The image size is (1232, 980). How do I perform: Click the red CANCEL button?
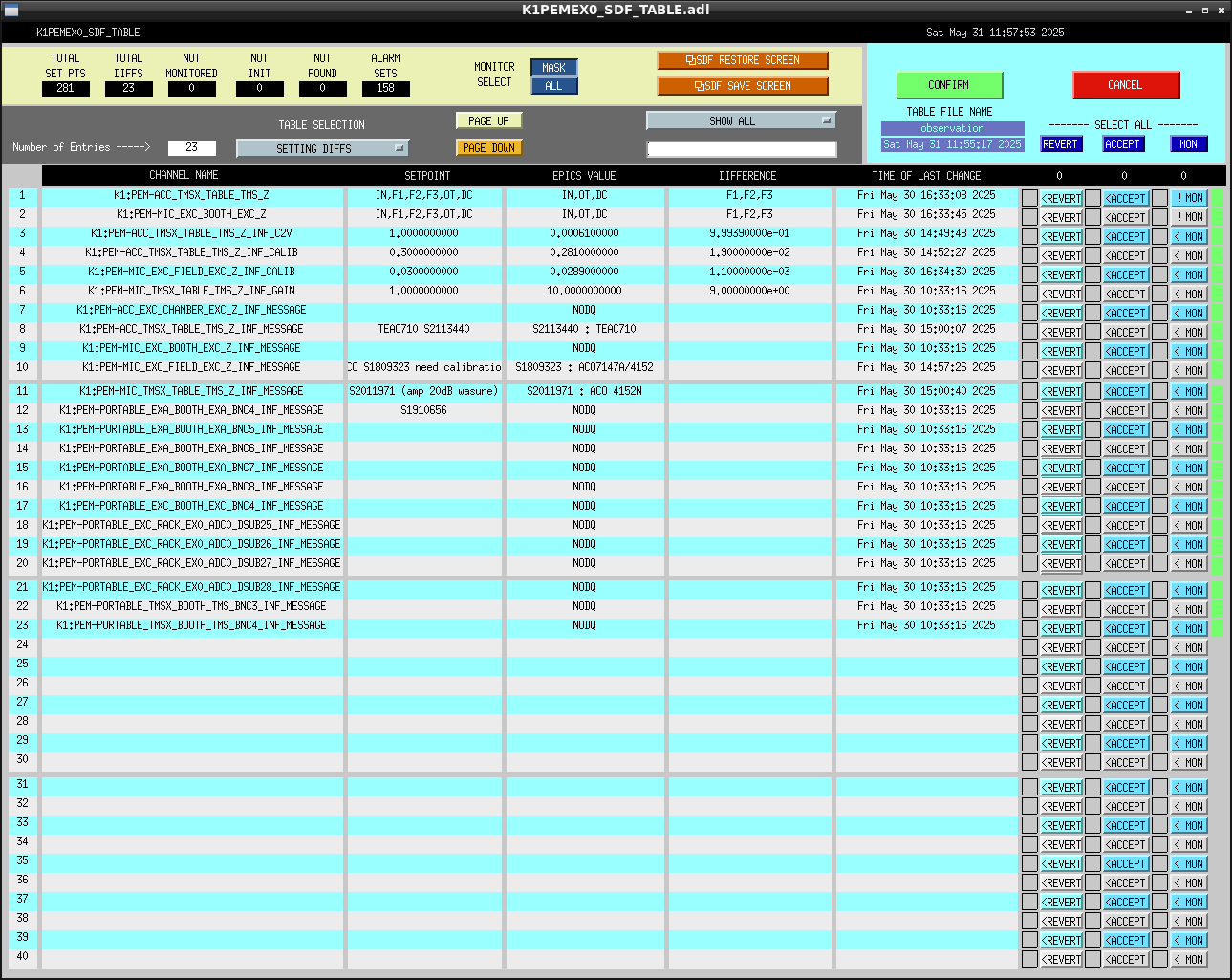tap(1125, 85)
